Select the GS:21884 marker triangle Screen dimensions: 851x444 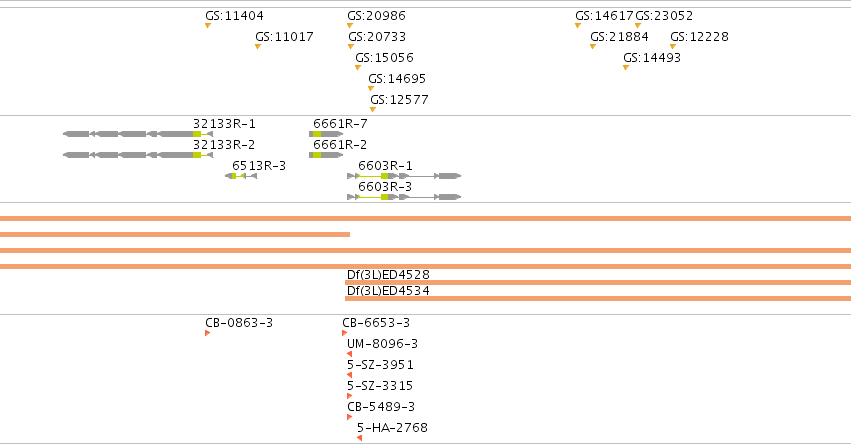[x=593, y=47]
